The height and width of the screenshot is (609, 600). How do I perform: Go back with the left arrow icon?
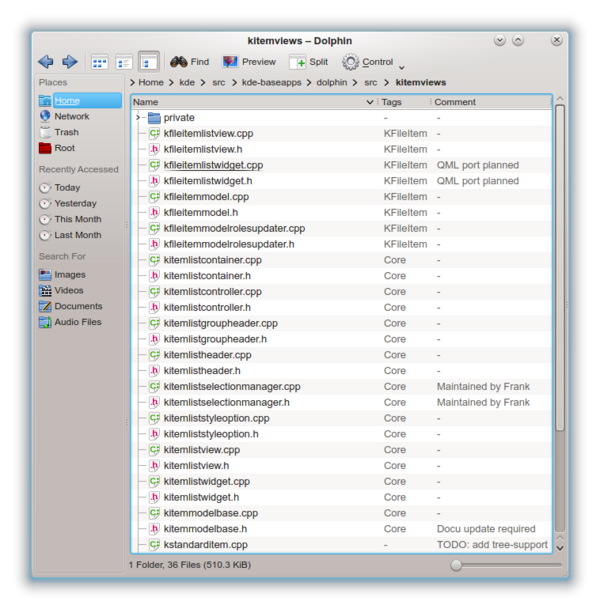click(x=46, y=61)
